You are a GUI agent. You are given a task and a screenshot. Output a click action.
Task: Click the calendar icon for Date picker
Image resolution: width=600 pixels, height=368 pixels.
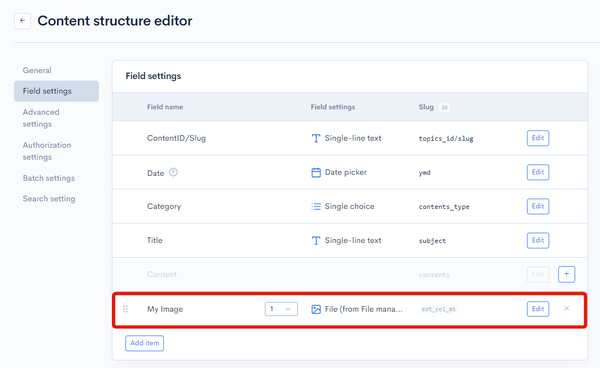[316, 173]
